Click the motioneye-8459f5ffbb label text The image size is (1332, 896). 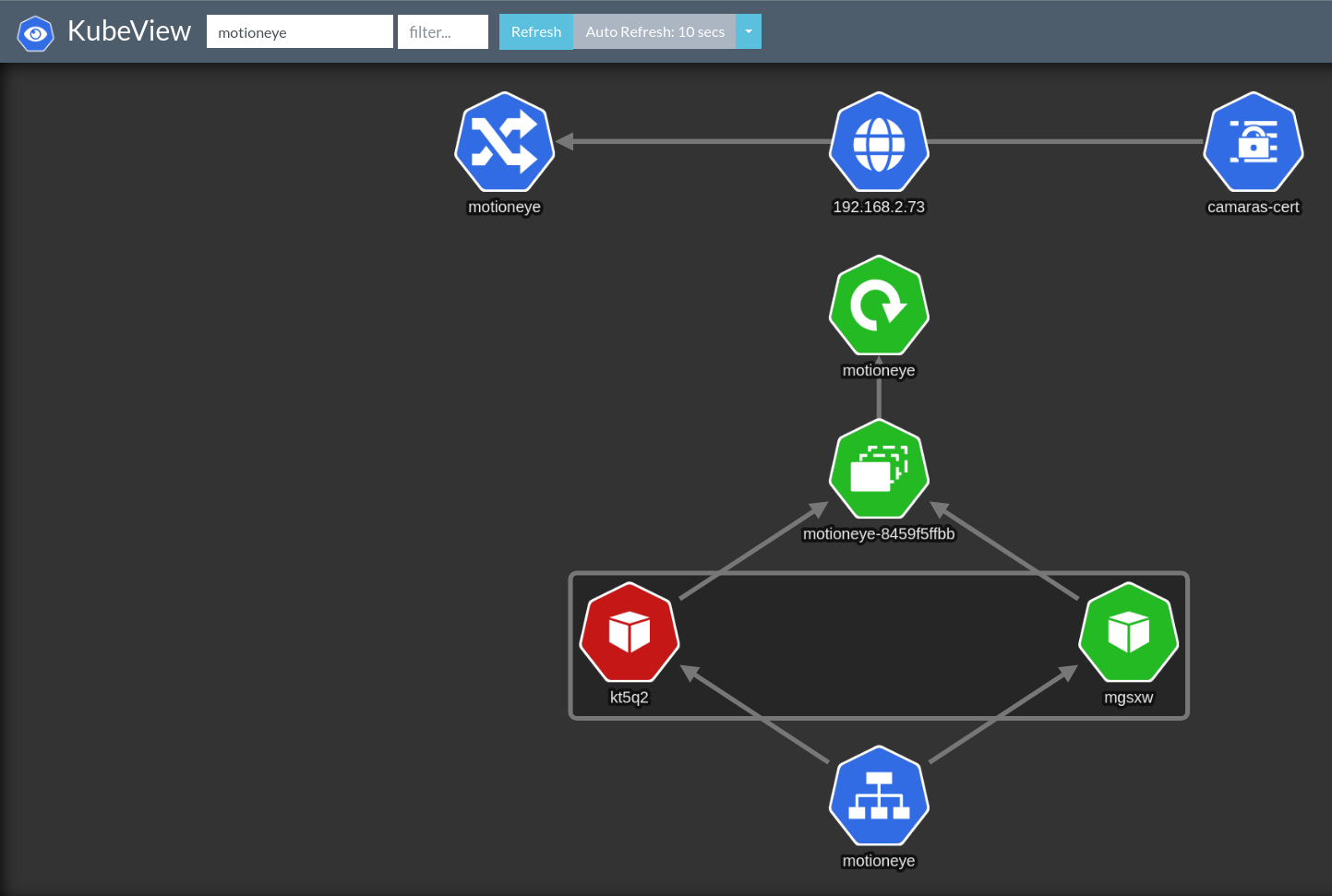pyautogui.click(x=879, y=534)
